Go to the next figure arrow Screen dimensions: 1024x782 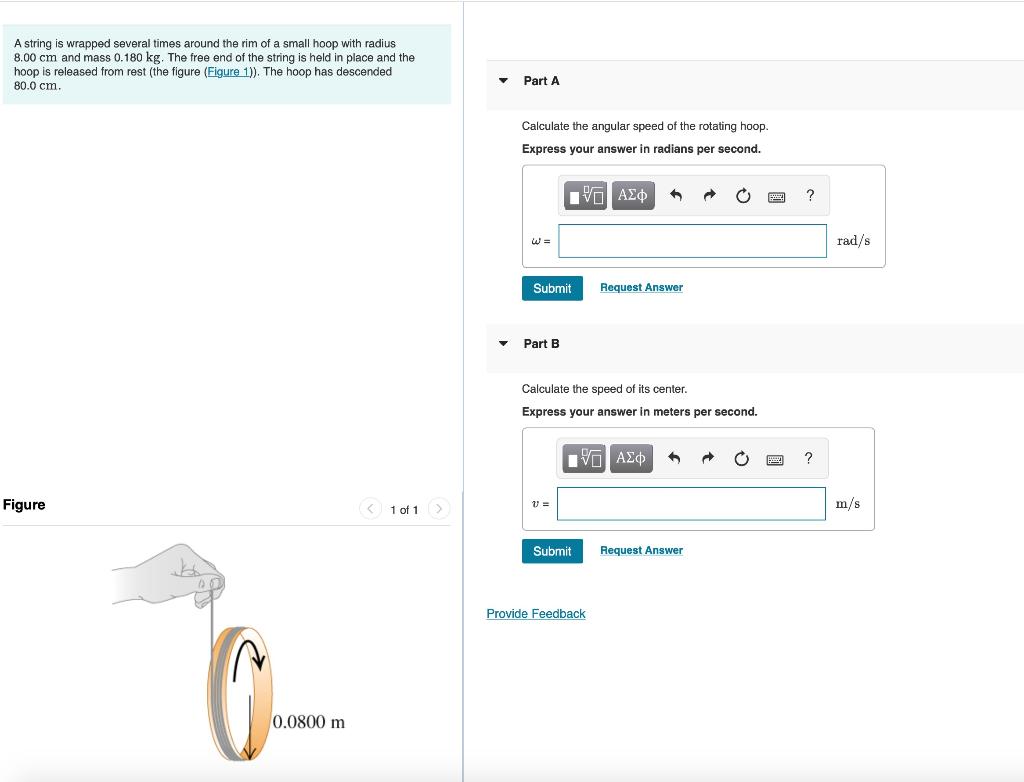tap(439, 508)
